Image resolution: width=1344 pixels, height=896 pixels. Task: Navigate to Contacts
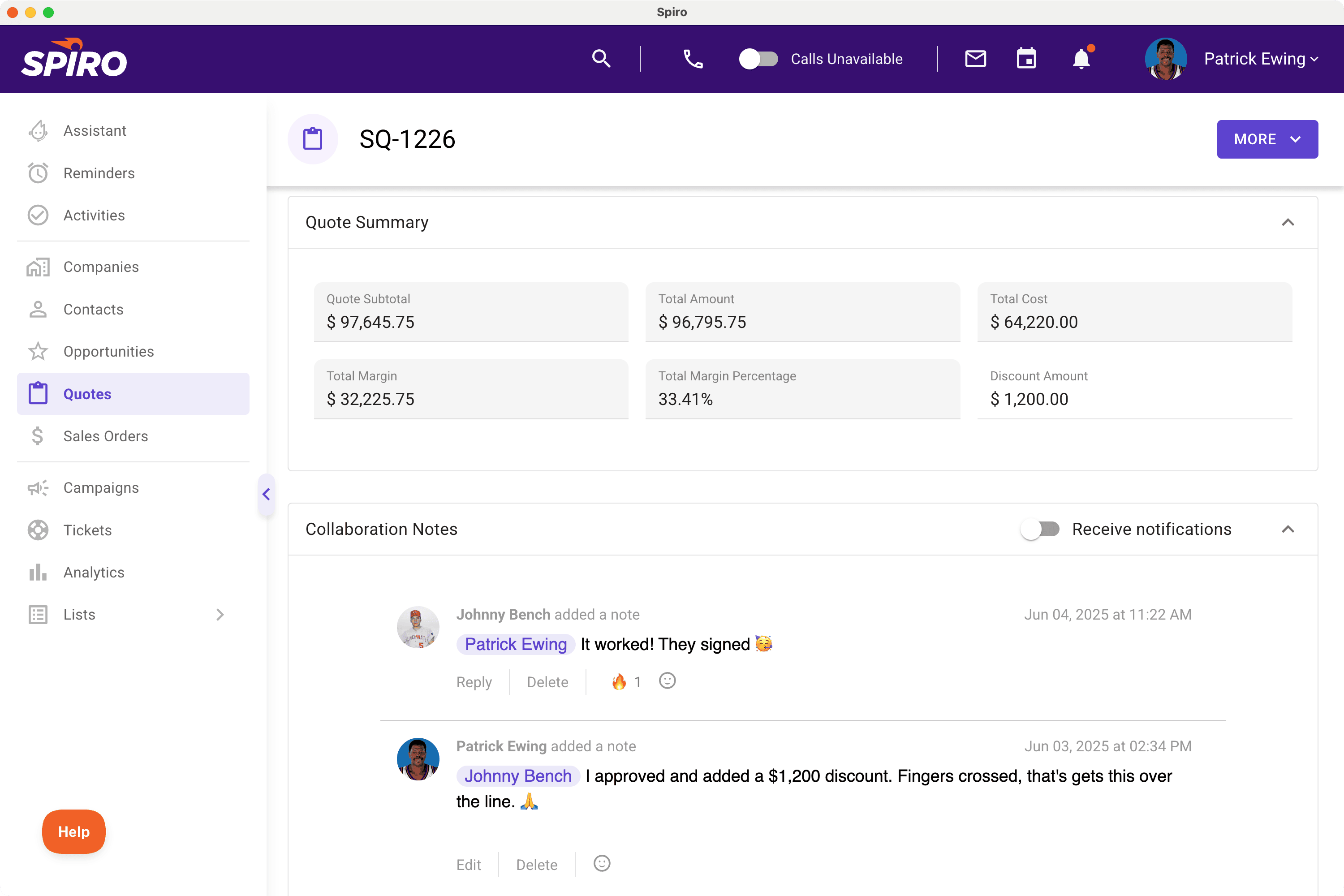click(x=133, y=309)
